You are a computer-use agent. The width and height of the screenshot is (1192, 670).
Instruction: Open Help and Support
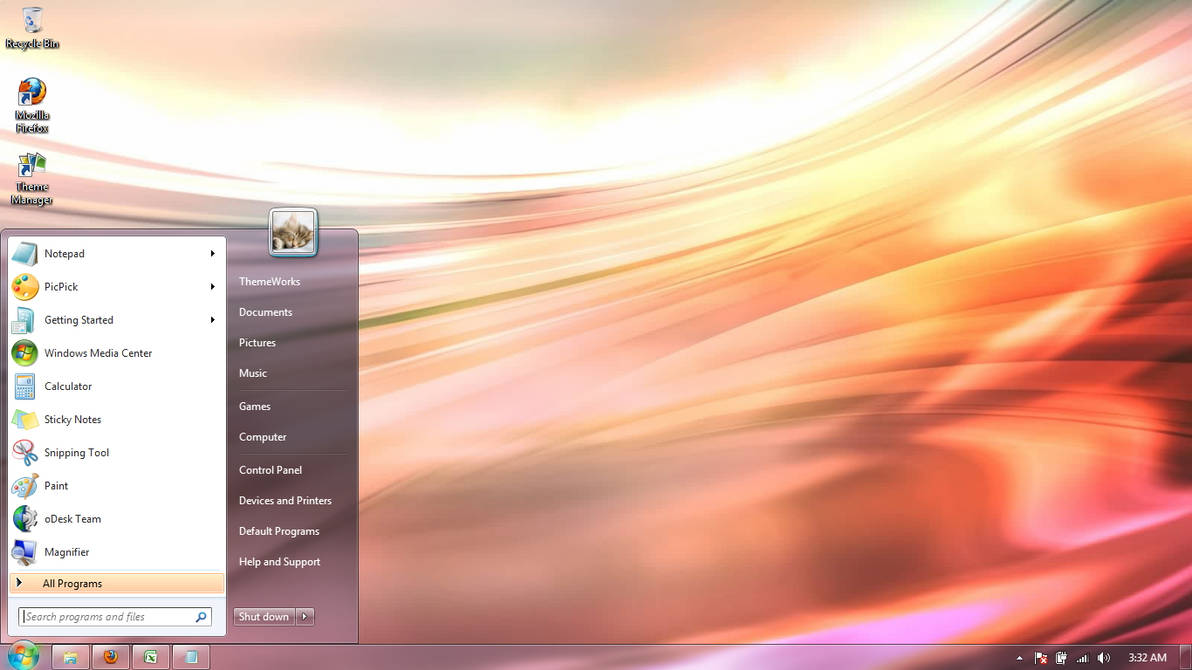coord(279,562)
